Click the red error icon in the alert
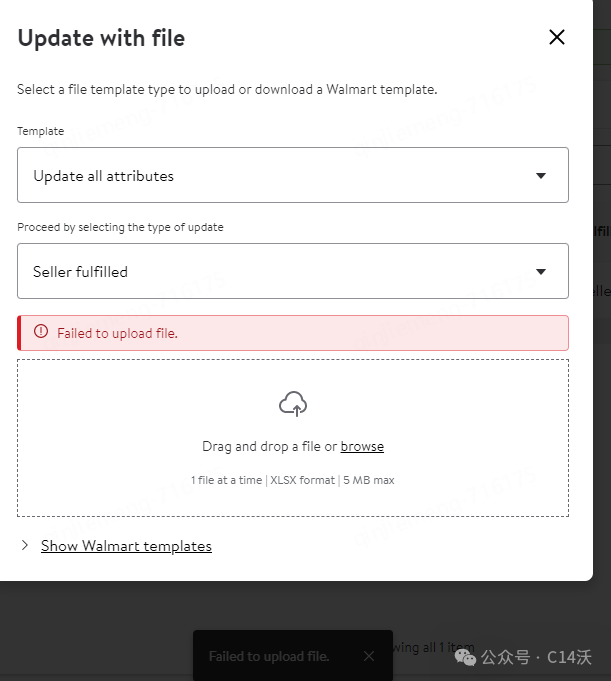Screen dimensions: 611x681 click(41, 332)
